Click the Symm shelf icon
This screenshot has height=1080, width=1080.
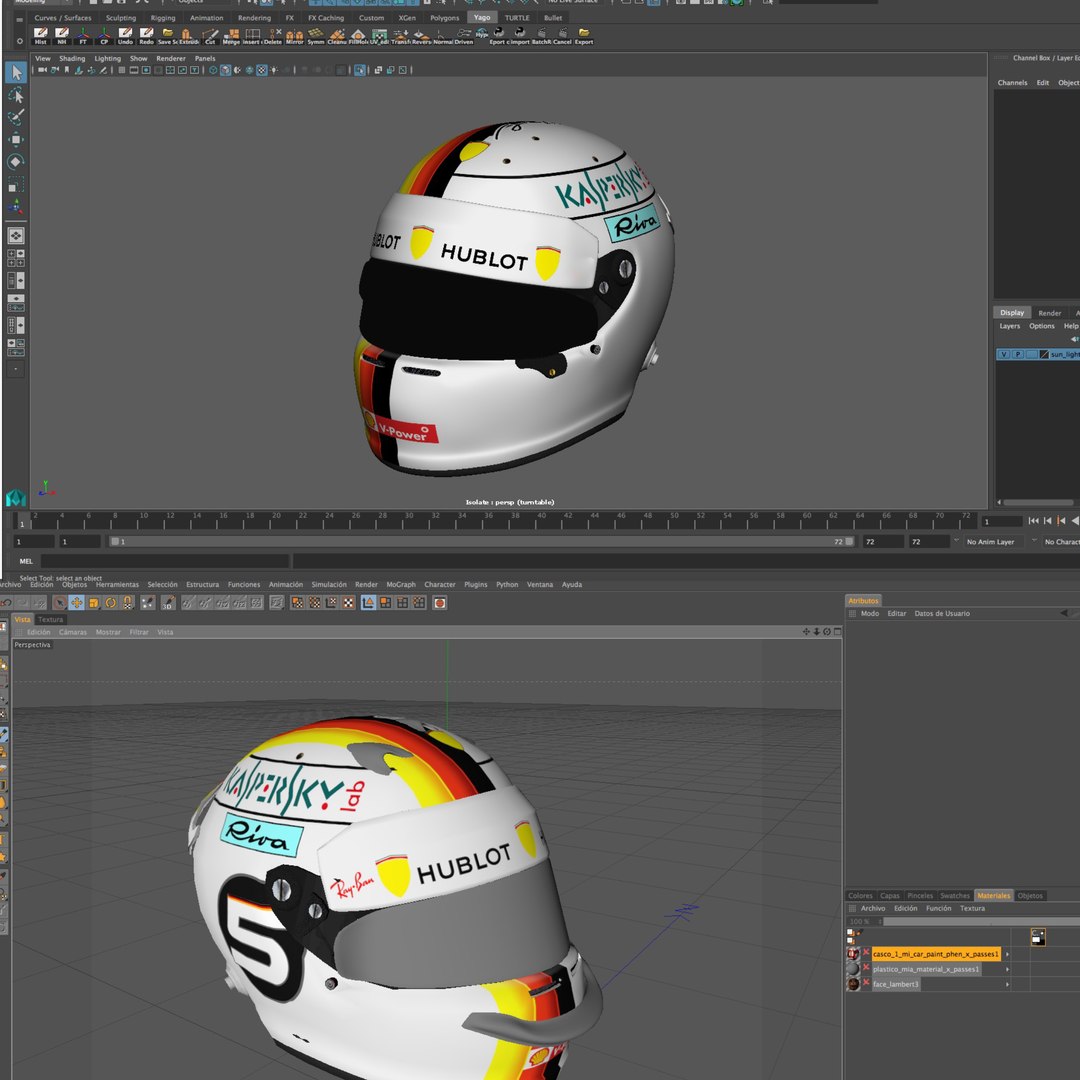315,36
